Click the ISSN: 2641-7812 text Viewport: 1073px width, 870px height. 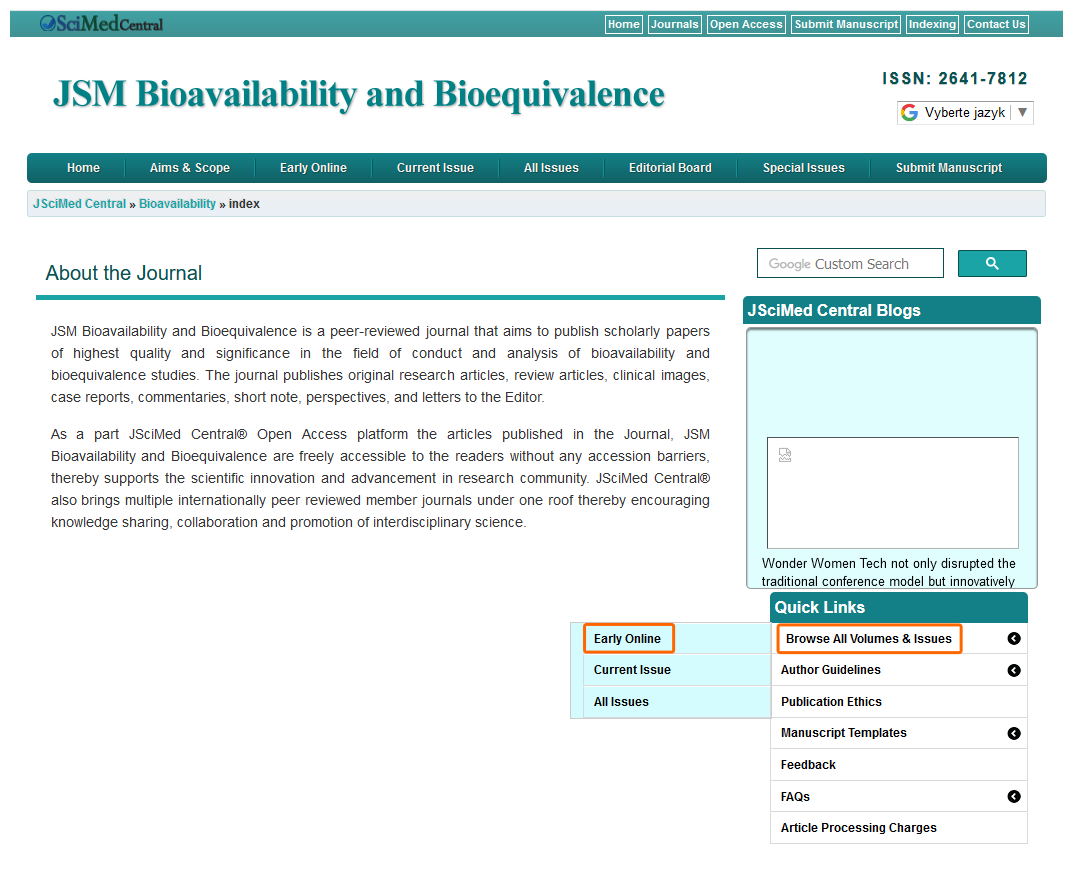[x=955, y=79]
